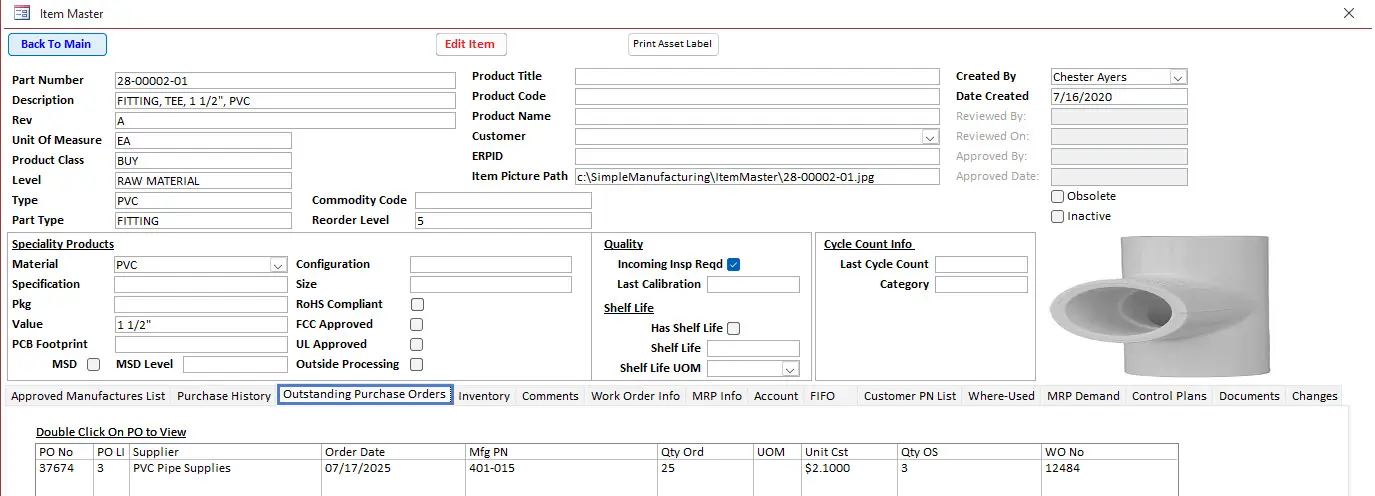The image size is (1375, 496).
Task: Check the RoHS Compliant box
Action: click(x=417, y=305)
